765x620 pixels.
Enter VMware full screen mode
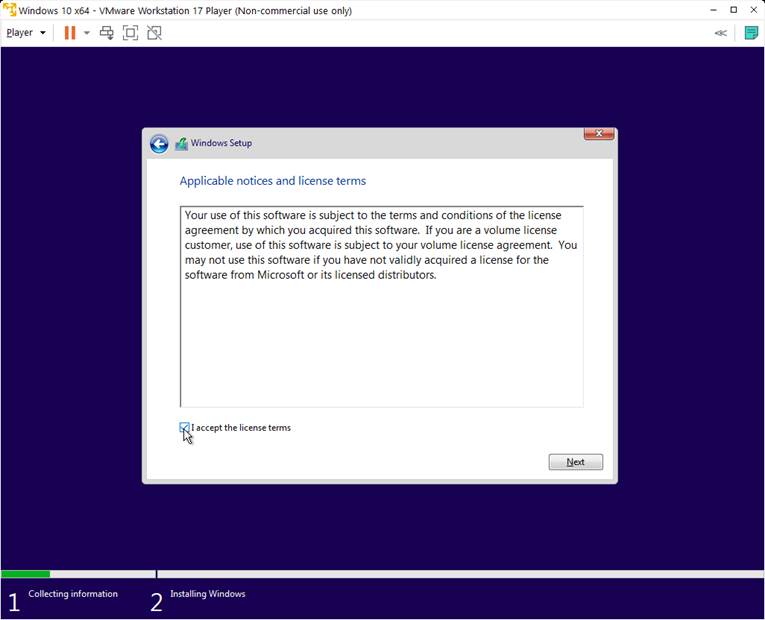tap(130, 32)
